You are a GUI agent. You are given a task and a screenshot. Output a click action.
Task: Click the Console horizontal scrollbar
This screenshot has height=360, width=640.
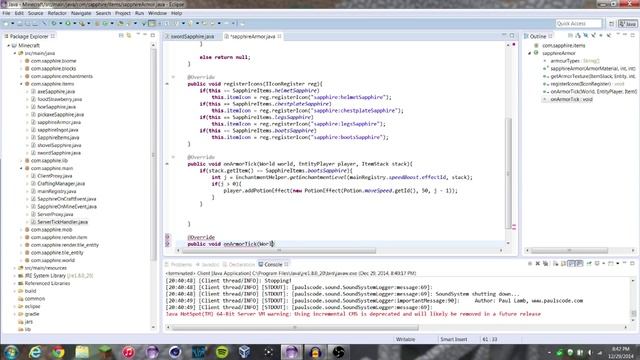(x=295, y=327)
